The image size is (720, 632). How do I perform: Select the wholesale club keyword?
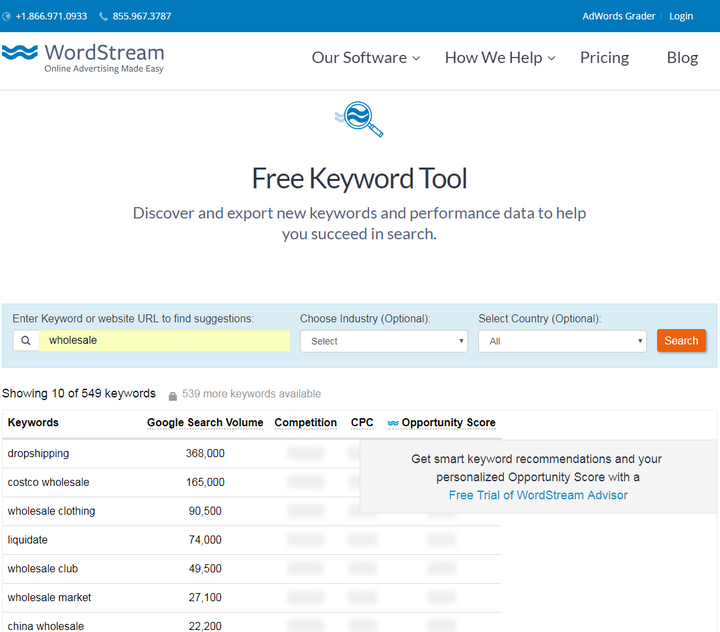pos(43,569)
